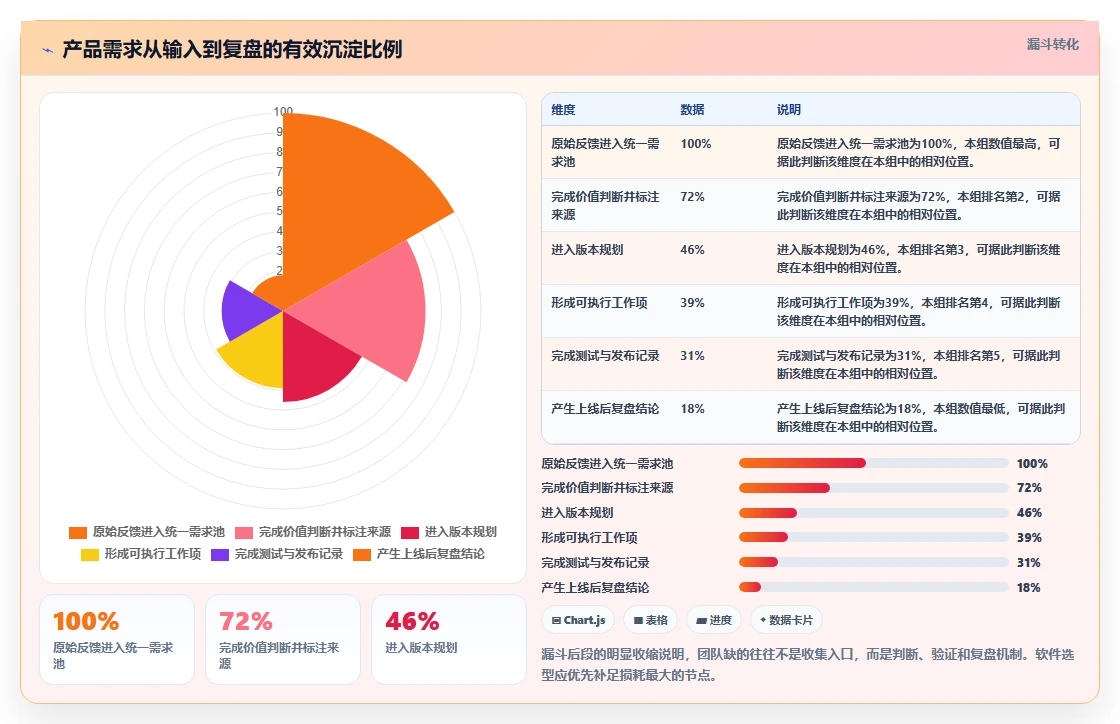Click the Chart.js chip
This screenshot has width=1120, height=724.
tap(579, 620)
